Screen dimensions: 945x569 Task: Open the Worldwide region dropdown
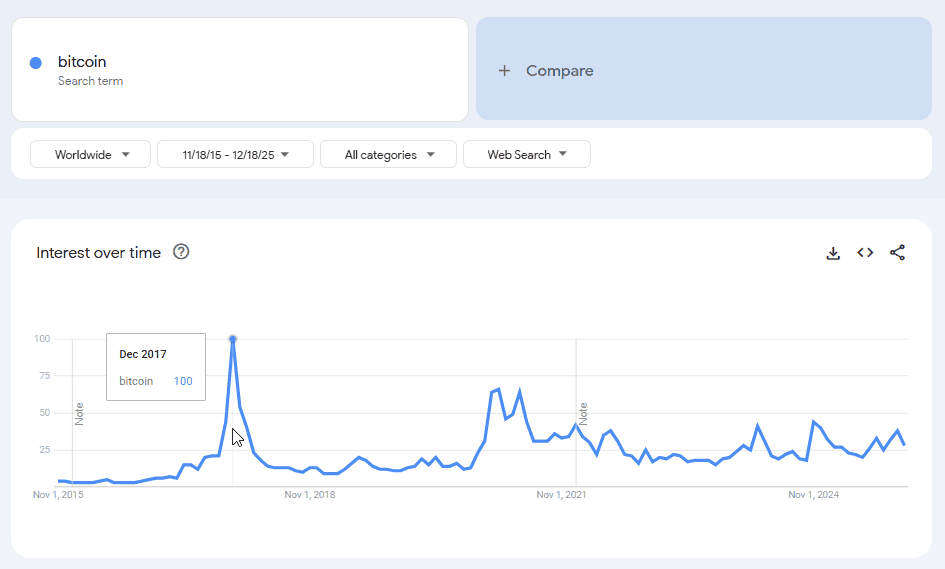point(90,154)
